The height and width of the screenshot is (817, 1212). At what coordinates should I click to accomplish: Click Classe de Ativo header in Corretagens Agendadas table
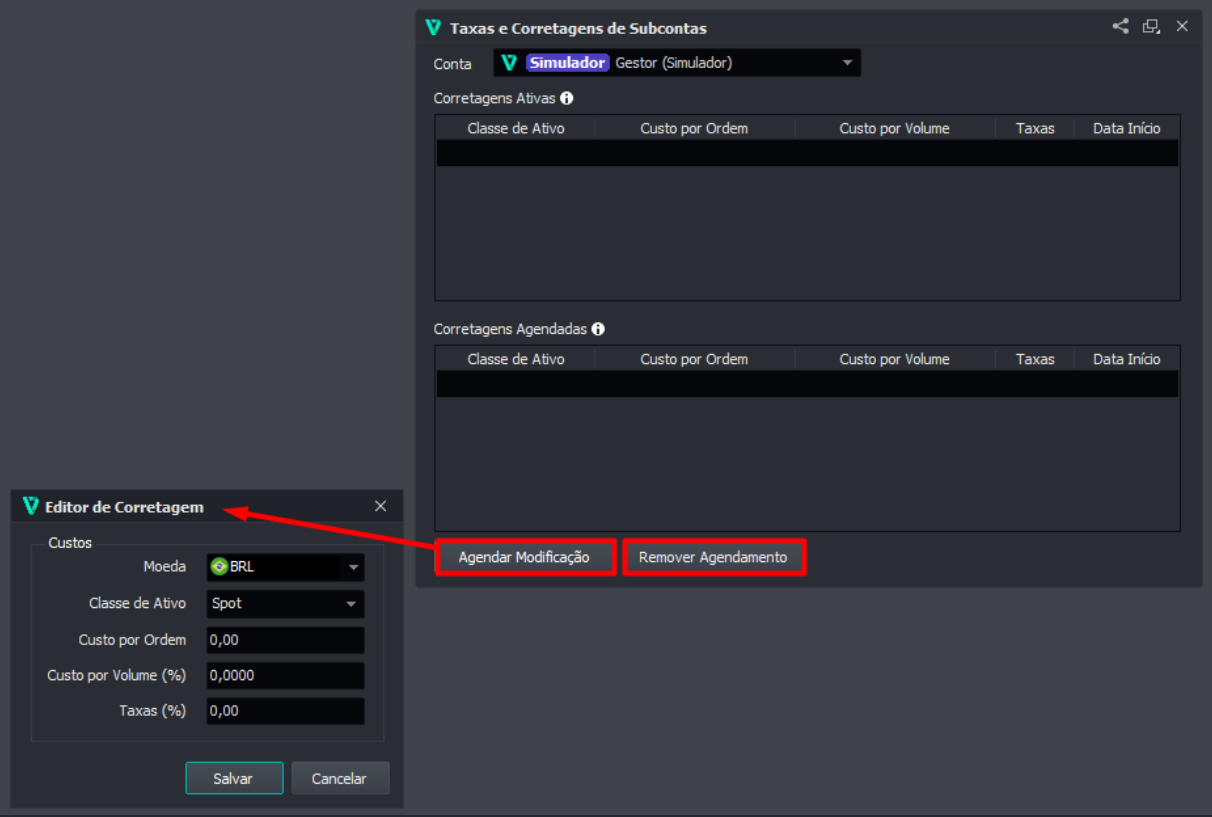[x=515, y=359]
